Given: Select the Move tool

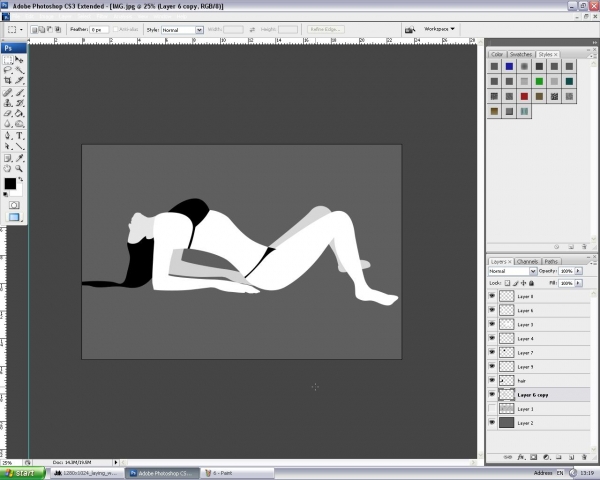Looking at the screenshot, I should 19,60.
